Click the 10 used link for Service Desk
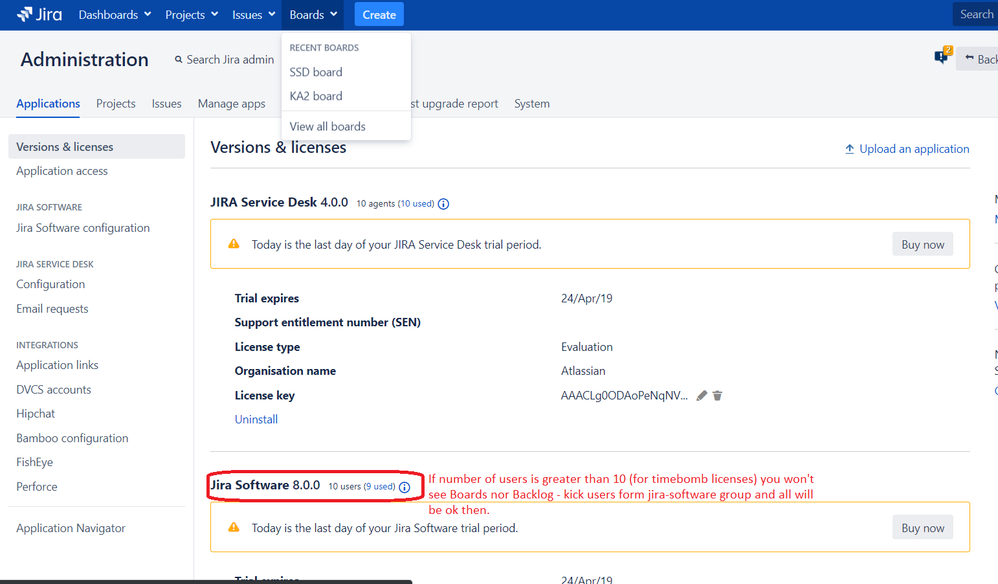Viewport: 998px width, 584px height. coord(416,204)
